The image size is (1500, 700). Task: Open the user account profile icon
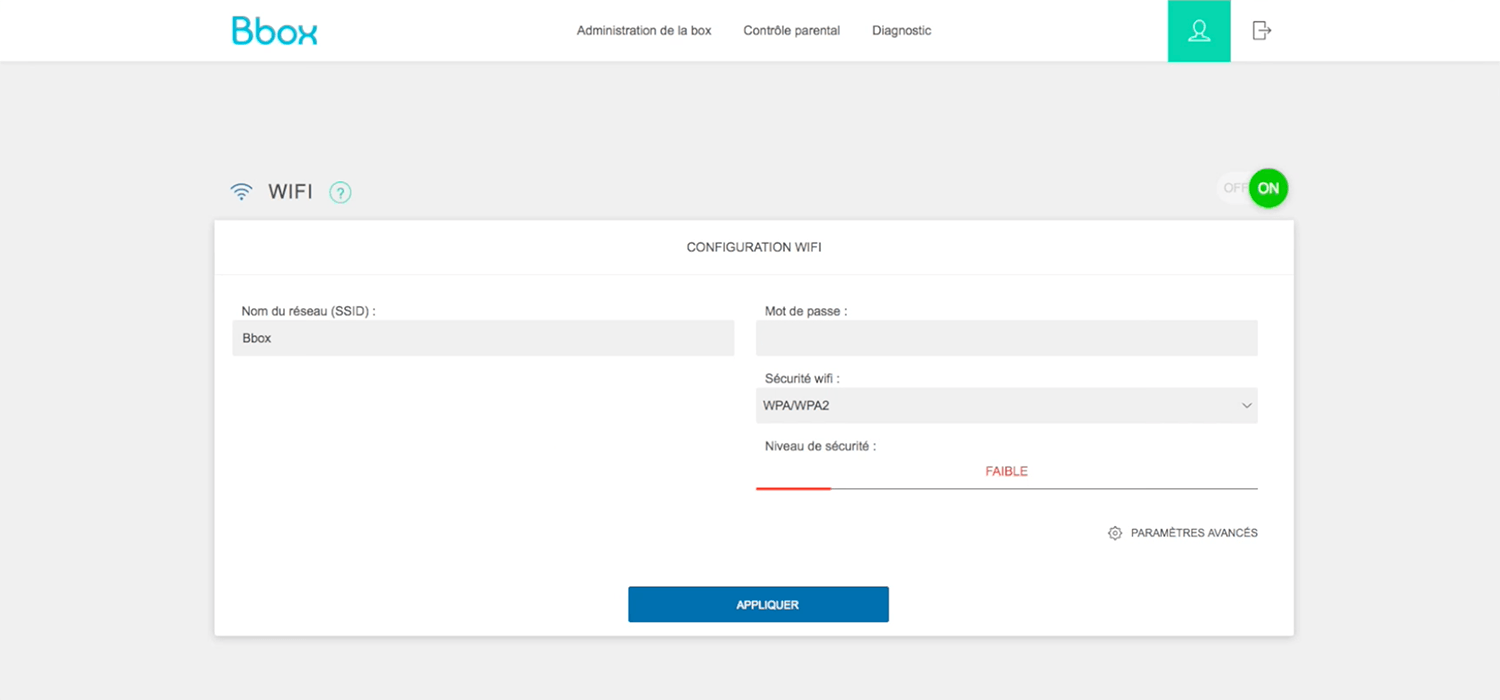click(1198, 31)
